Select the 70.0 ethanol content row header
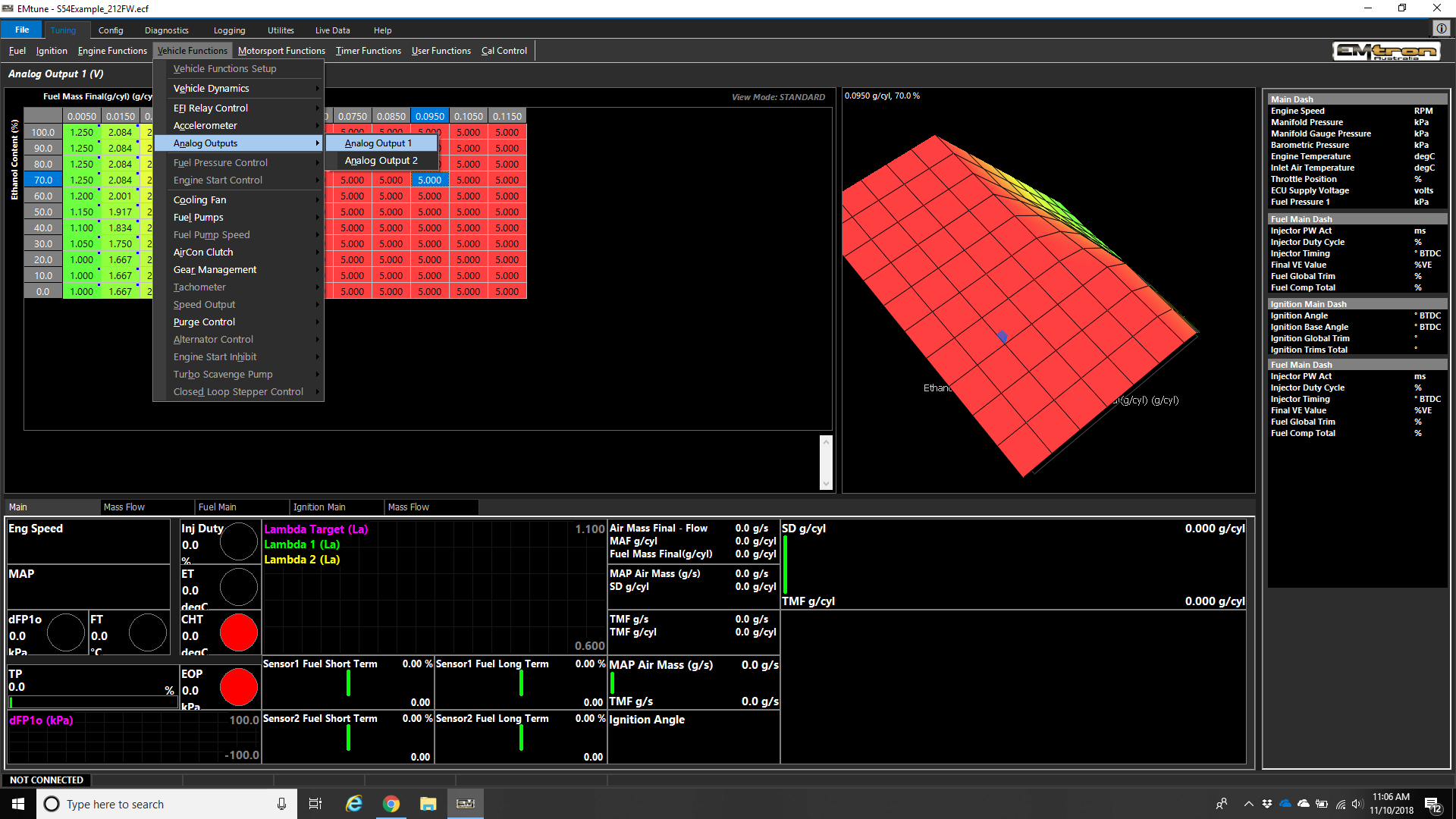1456x819 pixels. [43, 180]
